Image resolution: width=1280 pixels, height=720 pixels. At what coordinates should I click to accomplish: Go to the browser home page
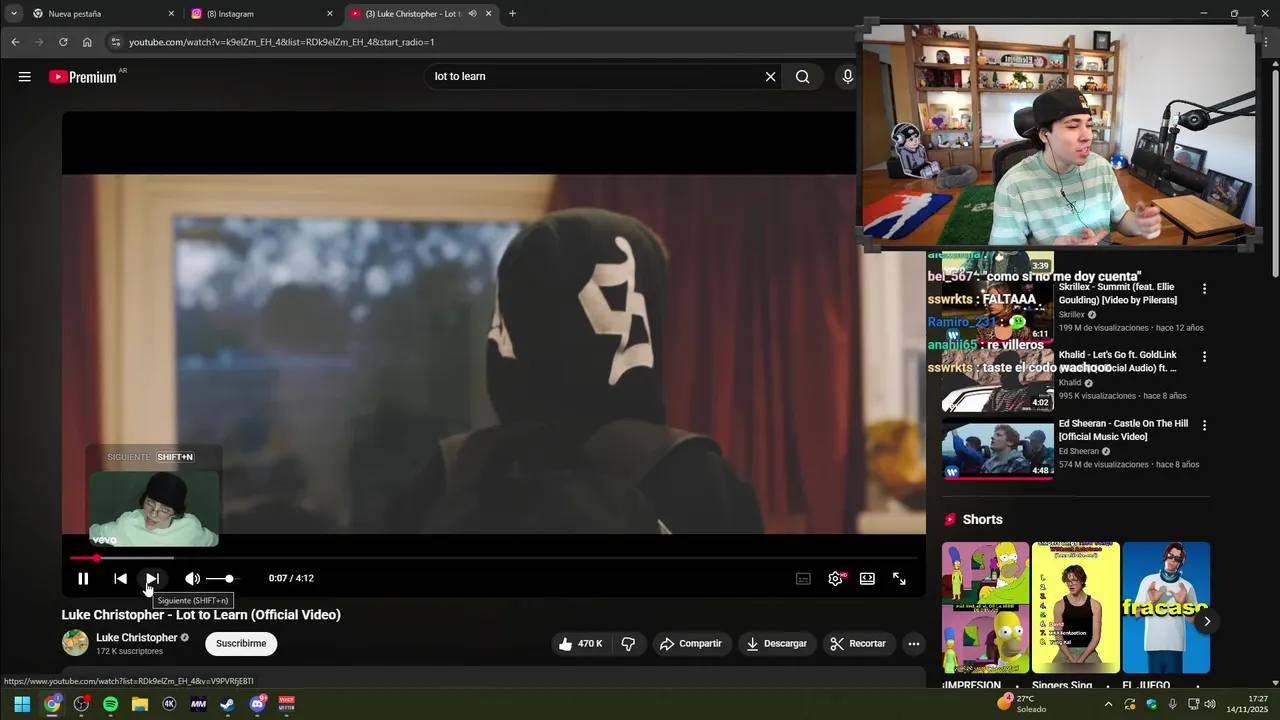(87, 42)
